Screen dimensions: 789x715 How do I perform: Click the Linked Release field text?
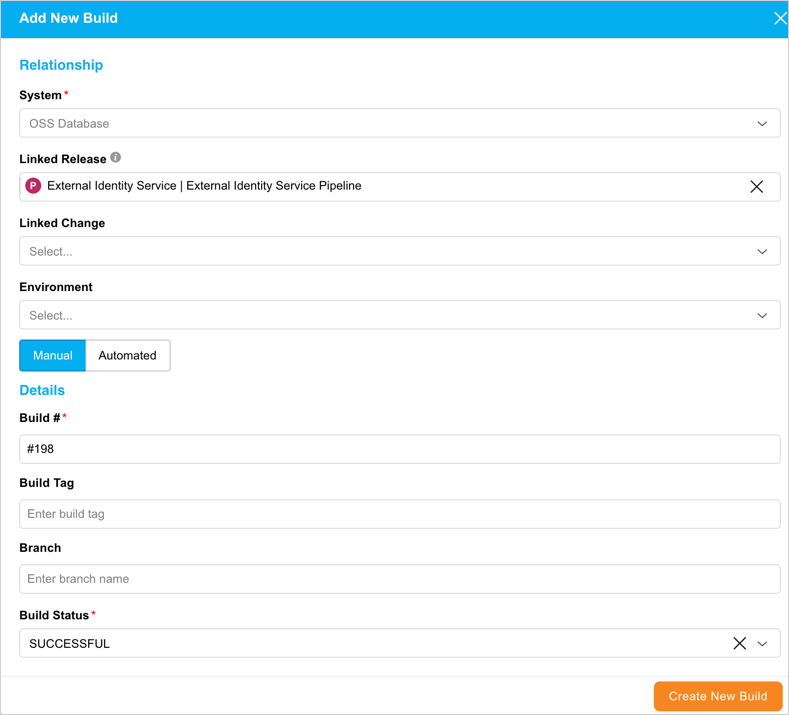pos(204,186)
